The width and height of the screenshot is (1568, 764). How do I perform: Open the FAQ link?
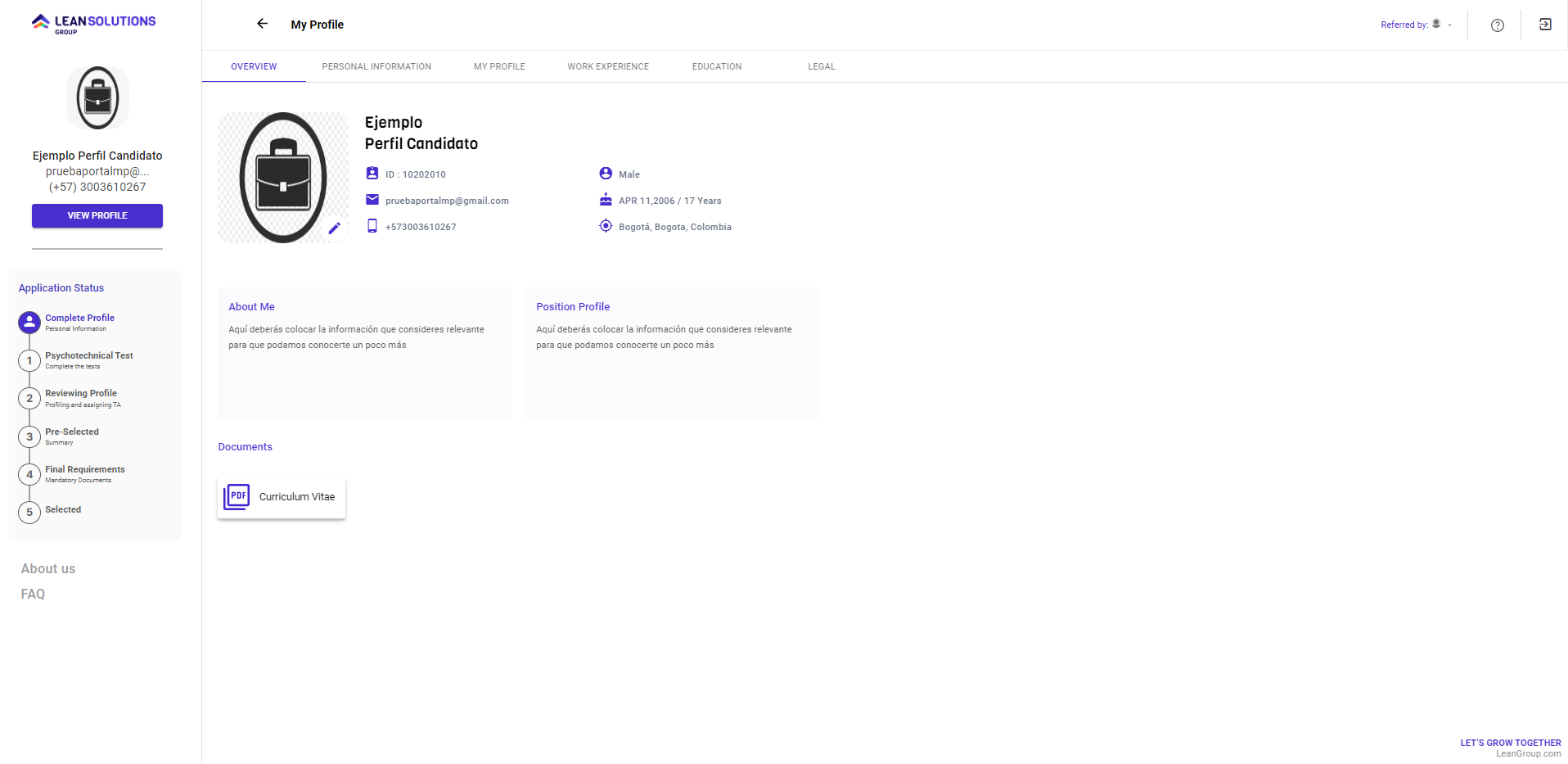(x=33, y=594)
